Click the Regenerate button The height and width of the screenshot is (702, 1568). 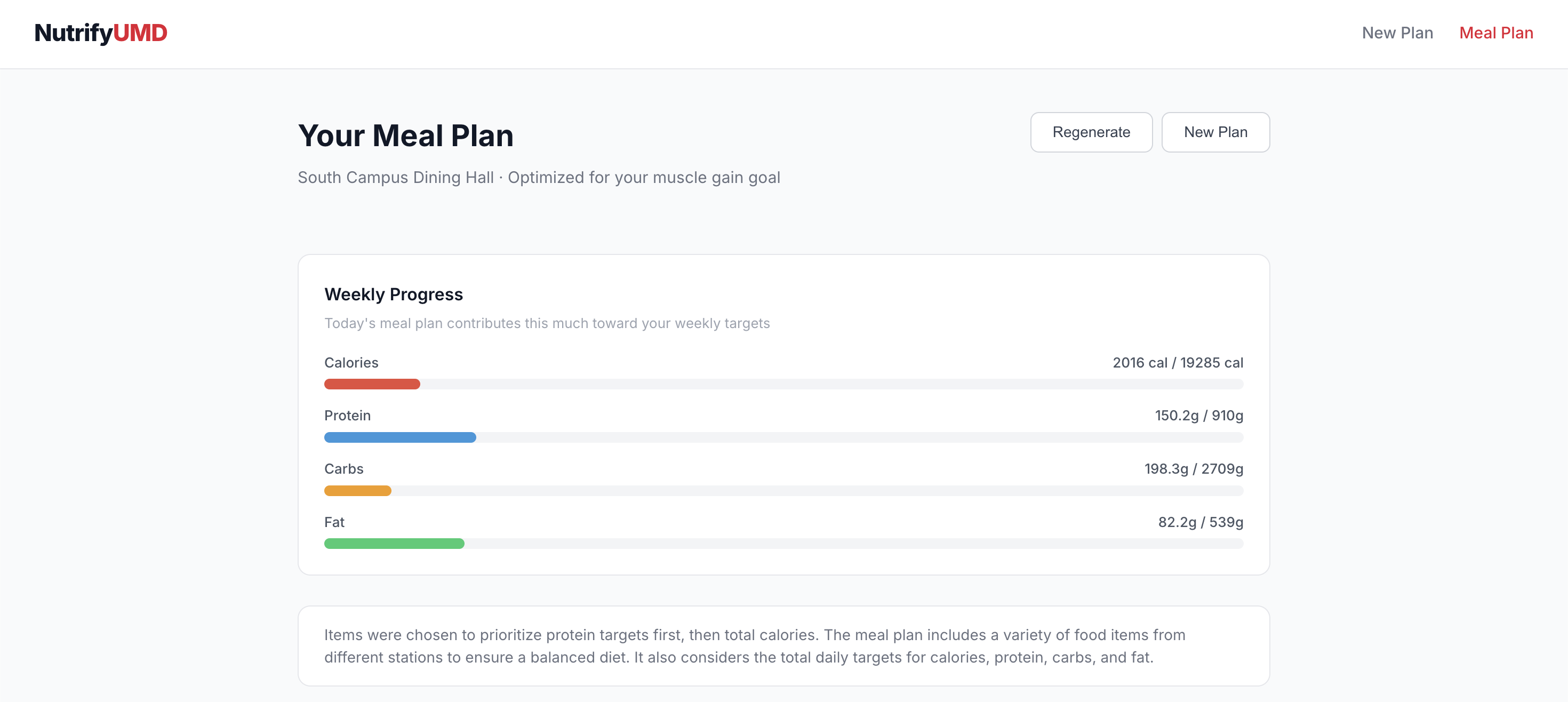coord(1091,132)
